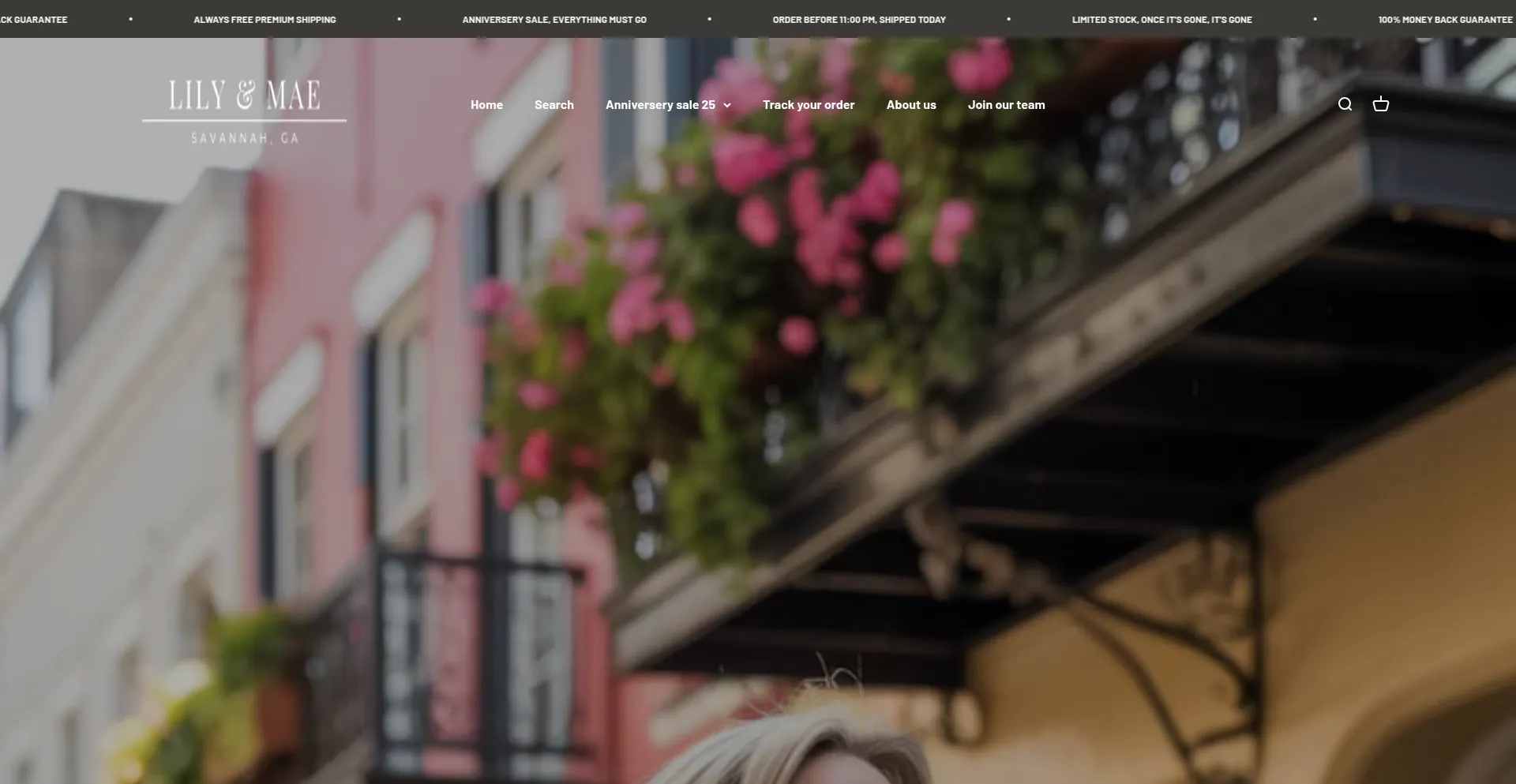Click the cut-off CK Guarantee announcement text
Screen dimensions: 1516x784
point(33,20)
